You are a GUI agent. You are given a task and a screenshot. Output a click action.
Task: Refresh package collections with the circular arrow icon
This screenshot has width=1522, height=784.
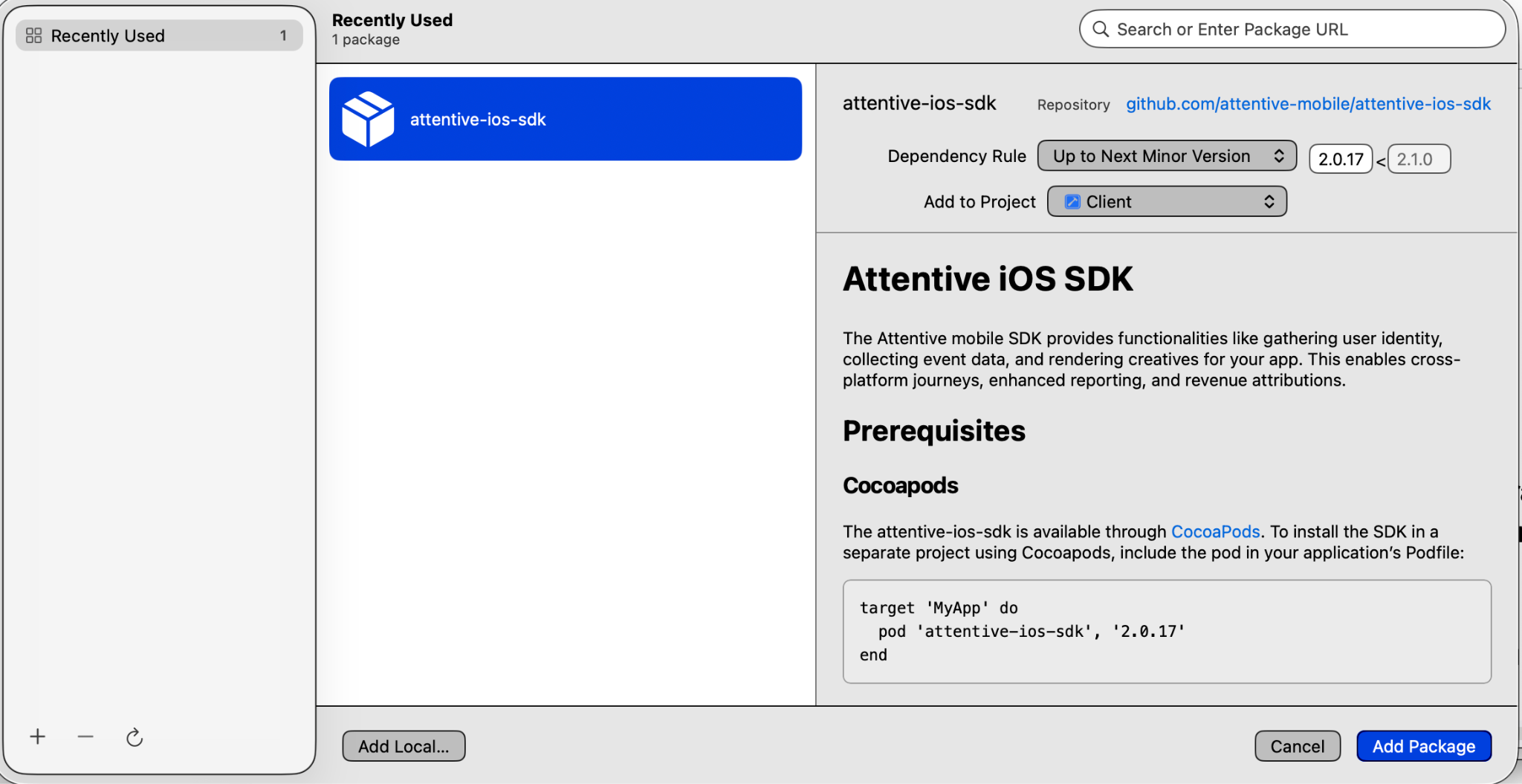(134, 737)
